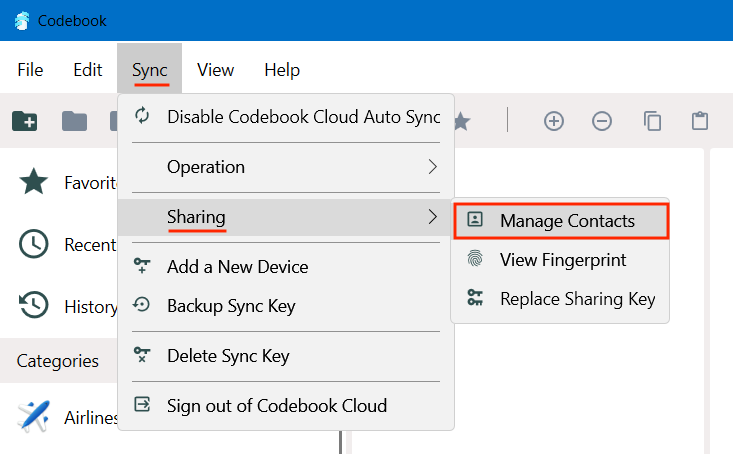Click the circled plus add toolbar icon
The height and width of the screenshot is (454, 733).
(553, 121)
